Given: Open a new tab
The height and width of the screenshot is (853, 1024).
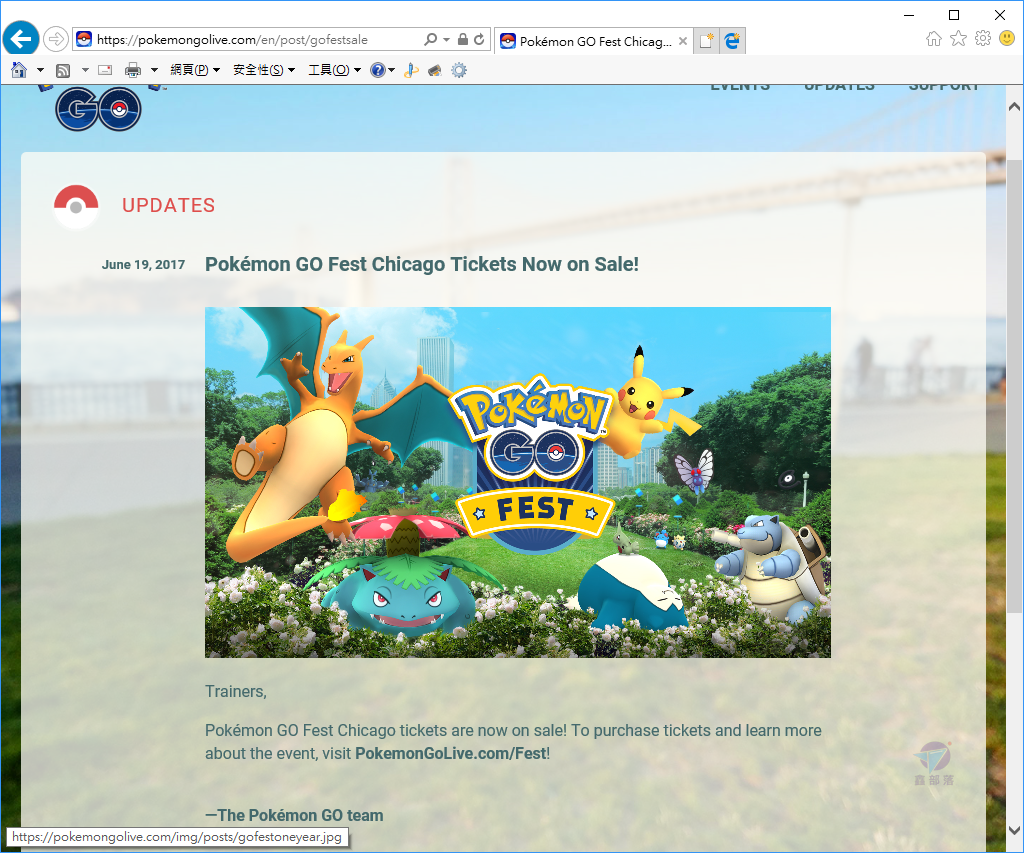Looking at the screenshot, I should 706,41.
